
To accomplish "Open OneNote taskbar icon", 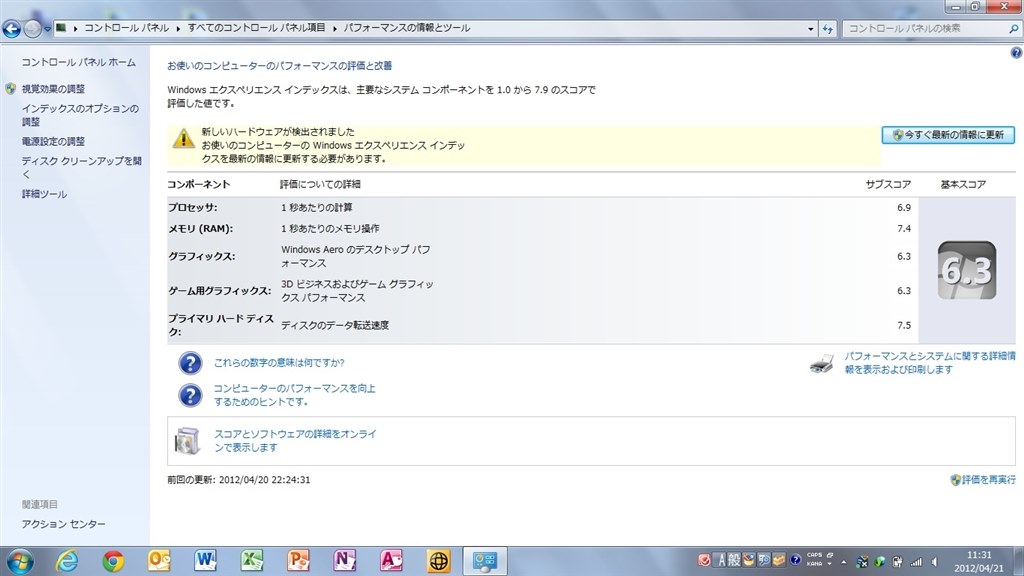I will pos(344,560).
